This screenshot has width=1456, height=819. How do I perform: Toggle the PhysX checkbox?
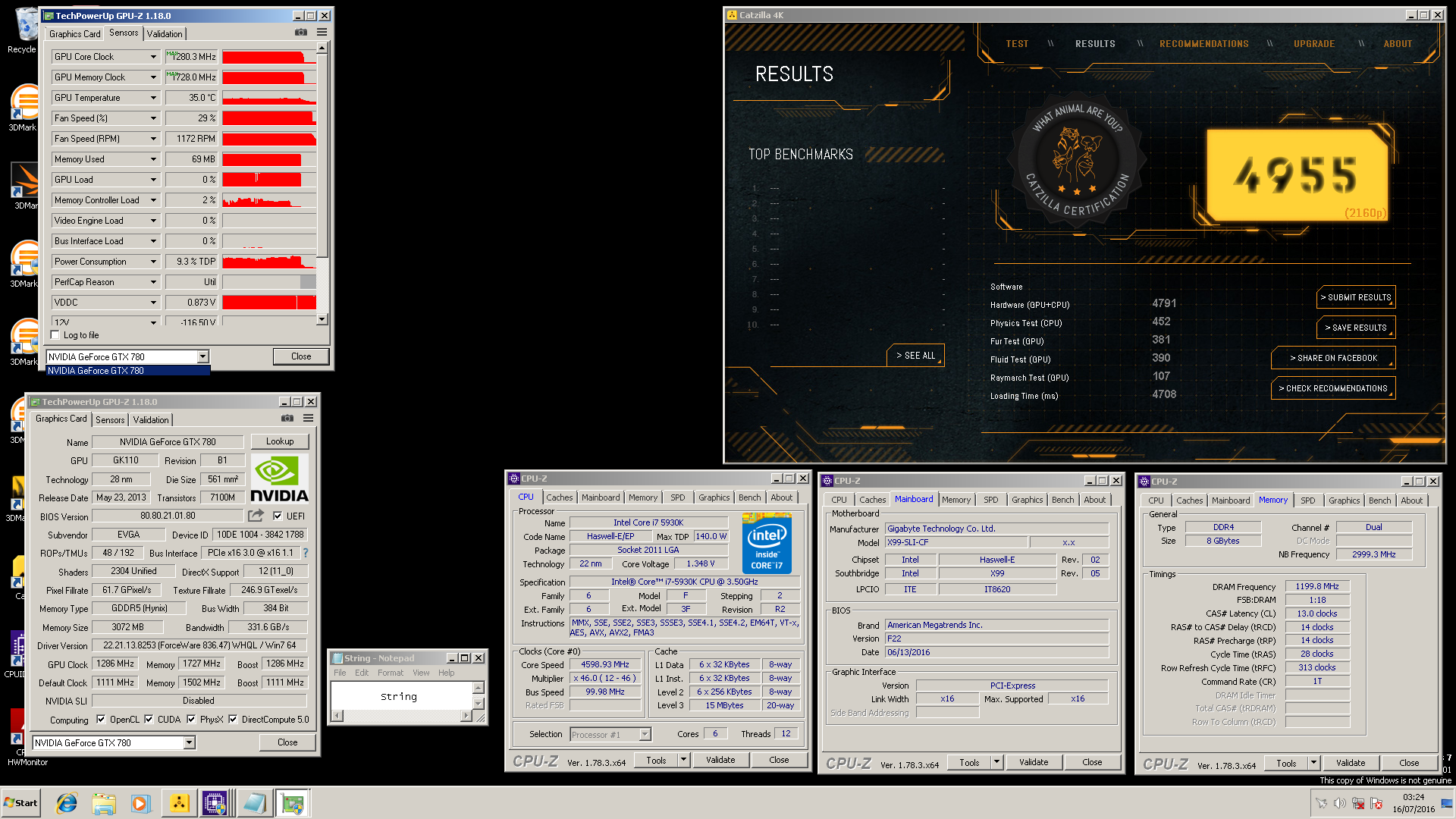191,719
